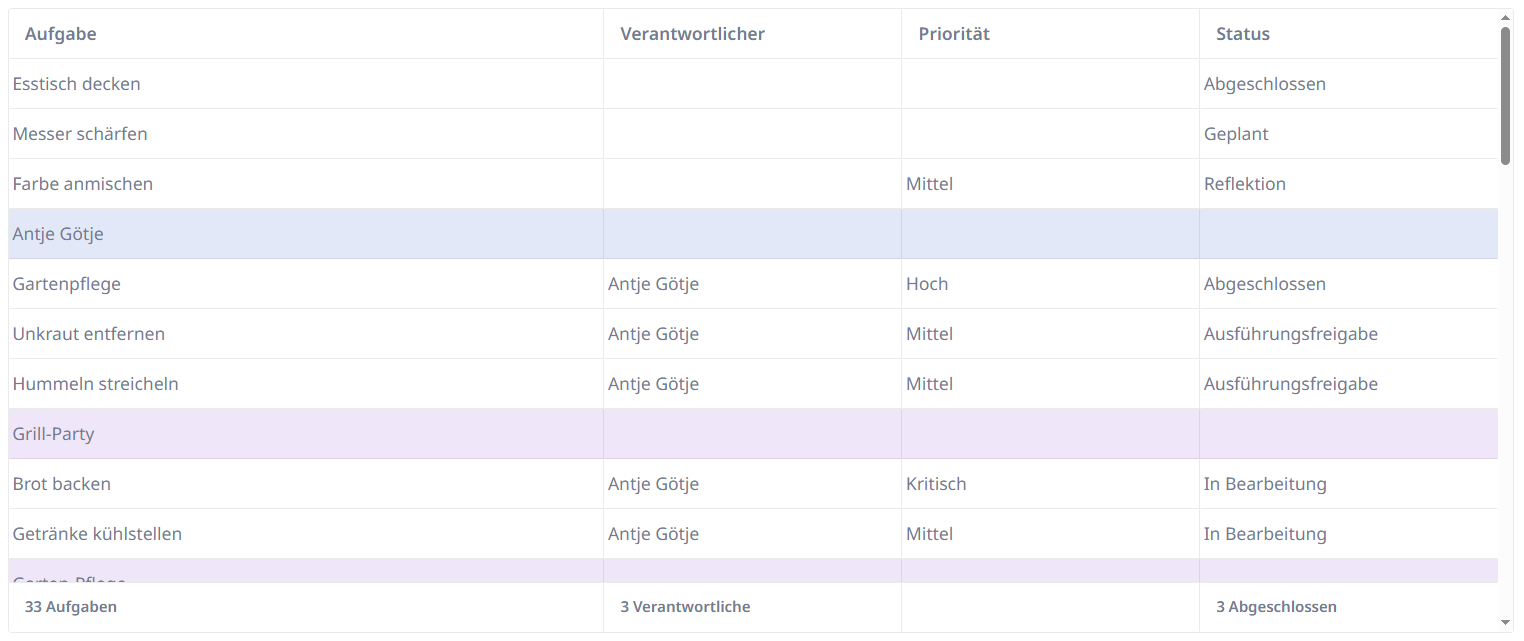
Task: Click the Kritisch priority of Brot backen
Action: click(x=936, y=483)
